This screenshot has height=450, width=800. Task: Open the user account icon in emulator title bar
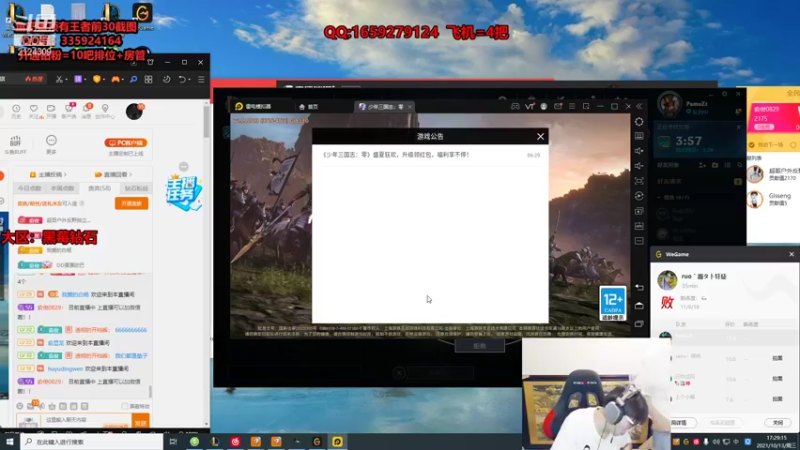click(x=544, y=106)
